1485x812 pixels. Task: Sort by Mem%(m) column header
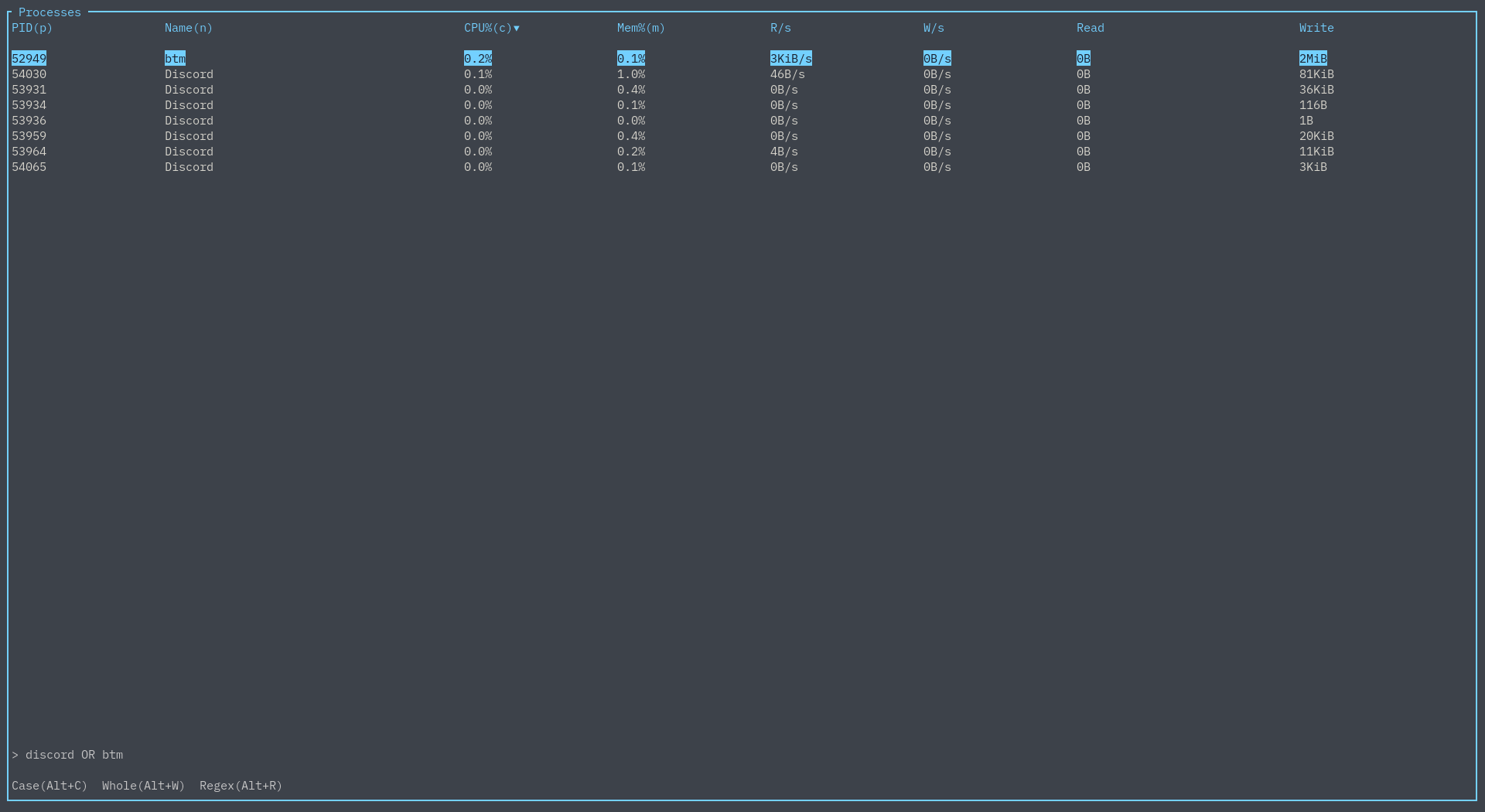click(x=641, y=28)
